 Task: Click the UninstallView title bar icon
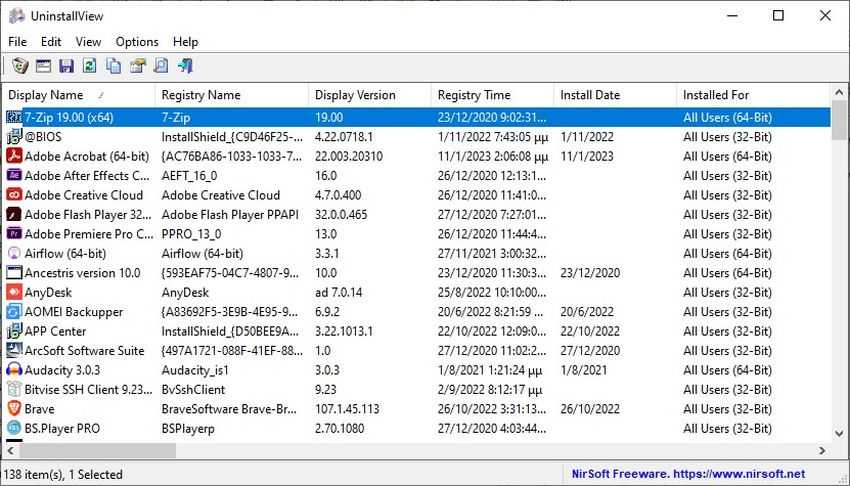pos(17,16)
